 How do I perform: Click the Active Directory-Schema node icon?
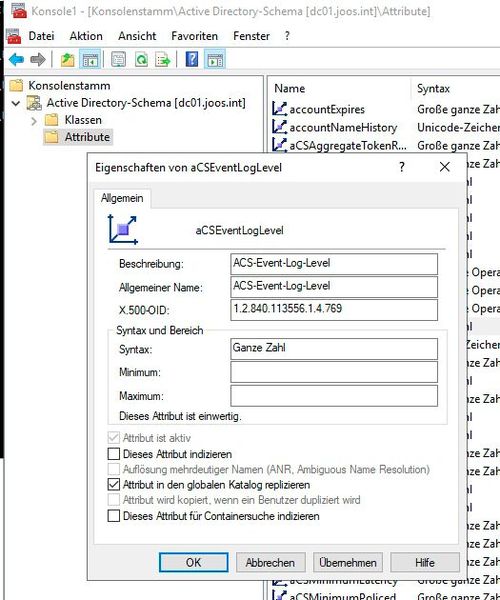(x=34, y=103)
